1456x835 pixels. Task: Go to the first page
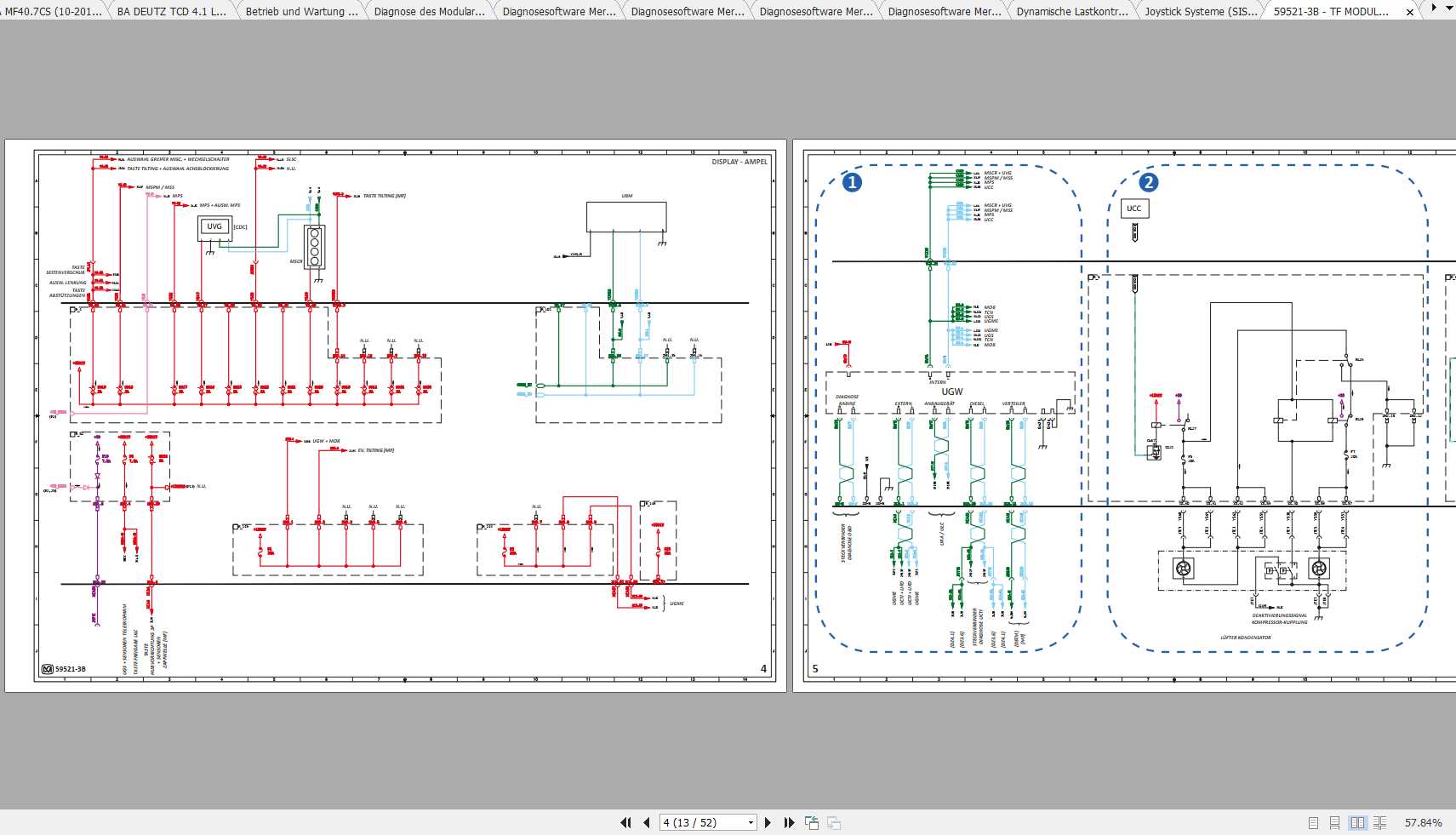(x=625, y=822)
